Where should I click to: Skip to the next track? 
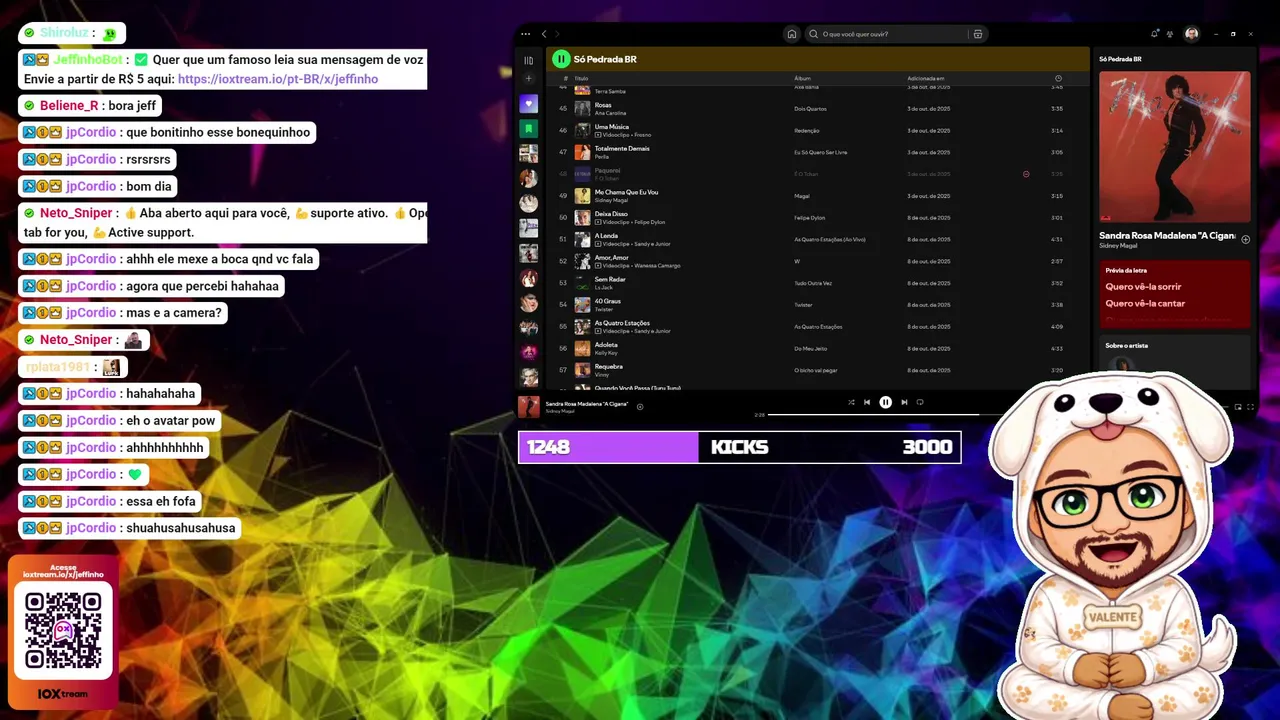tap(904, 402)
